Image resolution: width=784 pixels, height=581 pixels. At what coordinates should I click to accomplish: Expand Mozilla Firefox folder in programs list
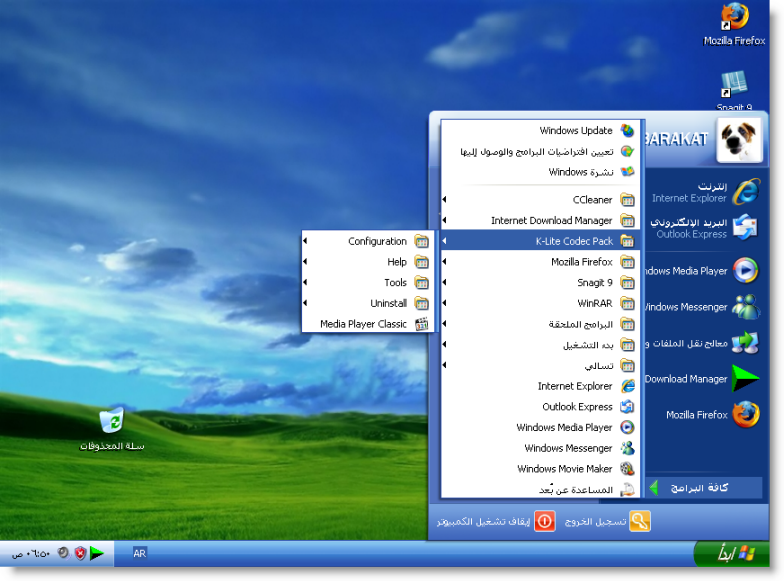tap(540, 262)
